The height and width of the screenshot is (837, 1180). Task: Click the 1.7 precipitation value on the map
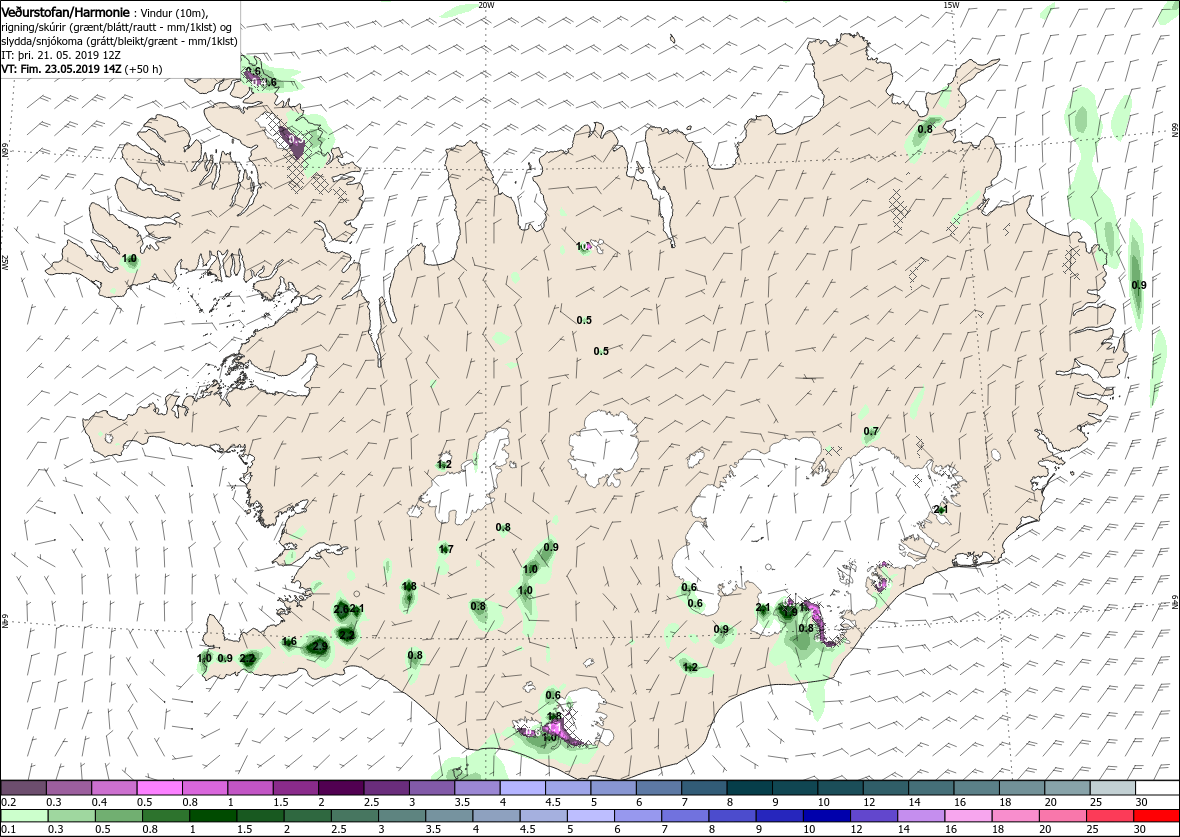(x=446, y=549)
